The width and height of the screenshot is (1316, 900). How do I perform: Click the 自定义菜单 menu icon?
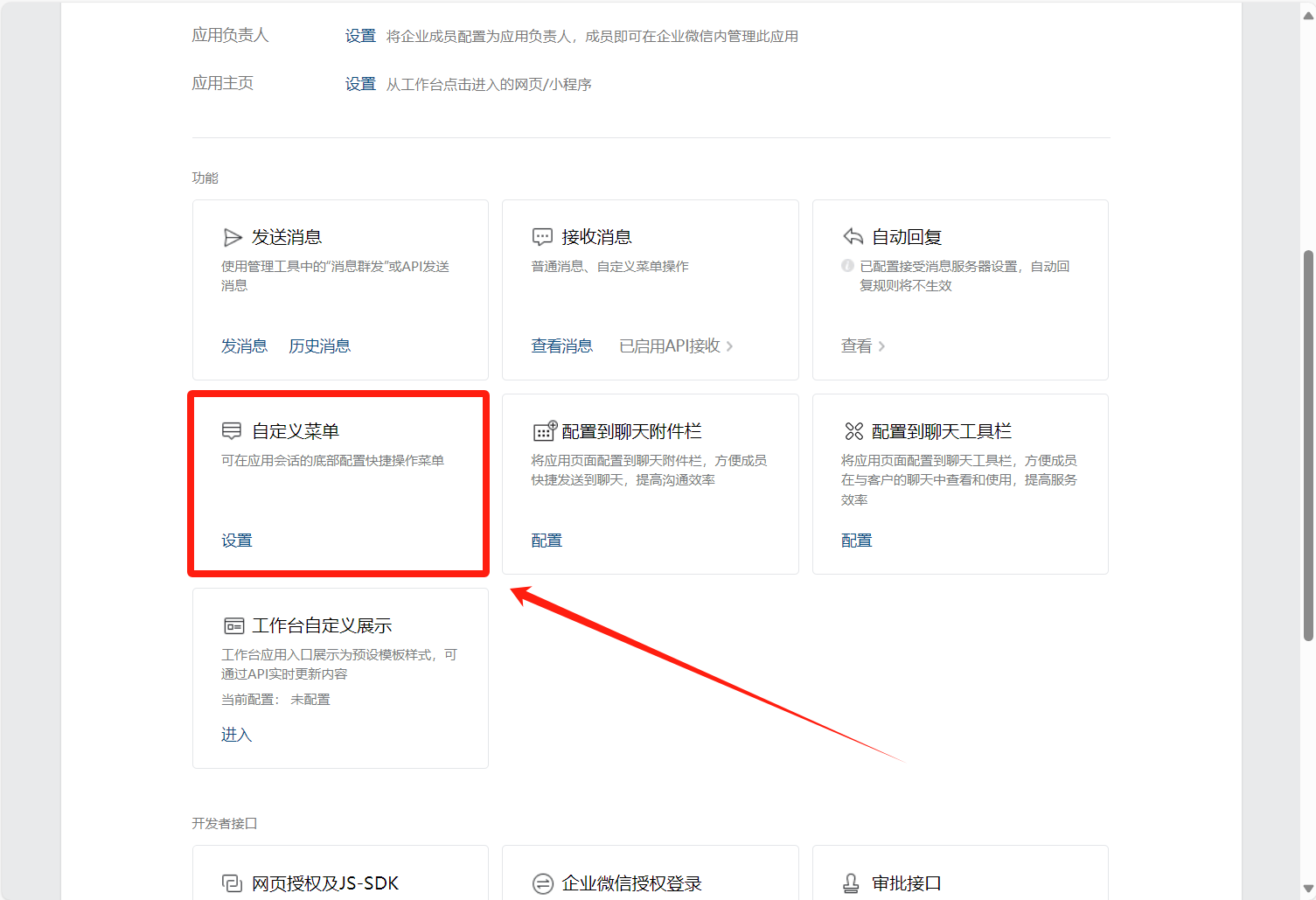click(232, 431)
